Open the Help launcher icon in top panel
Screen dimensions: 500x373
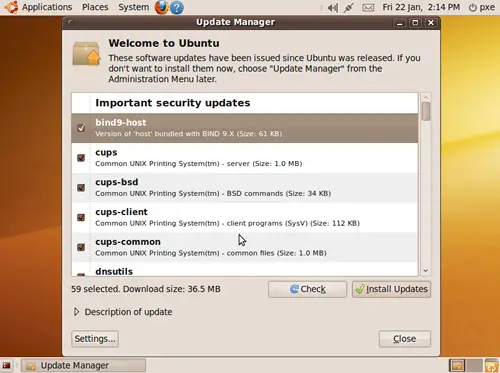[x=177, y=8]
